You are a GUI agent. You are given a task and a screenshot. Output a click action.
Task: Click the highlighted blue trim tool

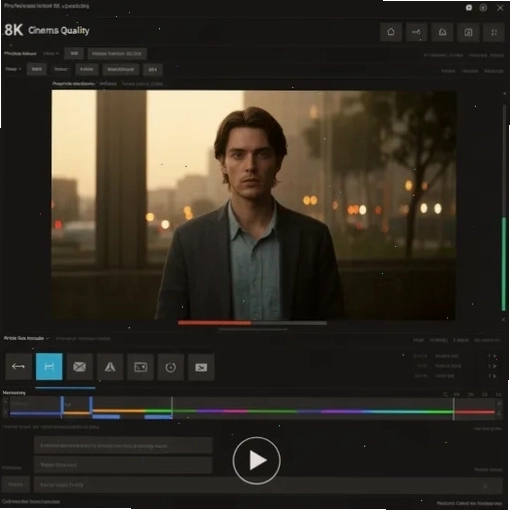49,367
